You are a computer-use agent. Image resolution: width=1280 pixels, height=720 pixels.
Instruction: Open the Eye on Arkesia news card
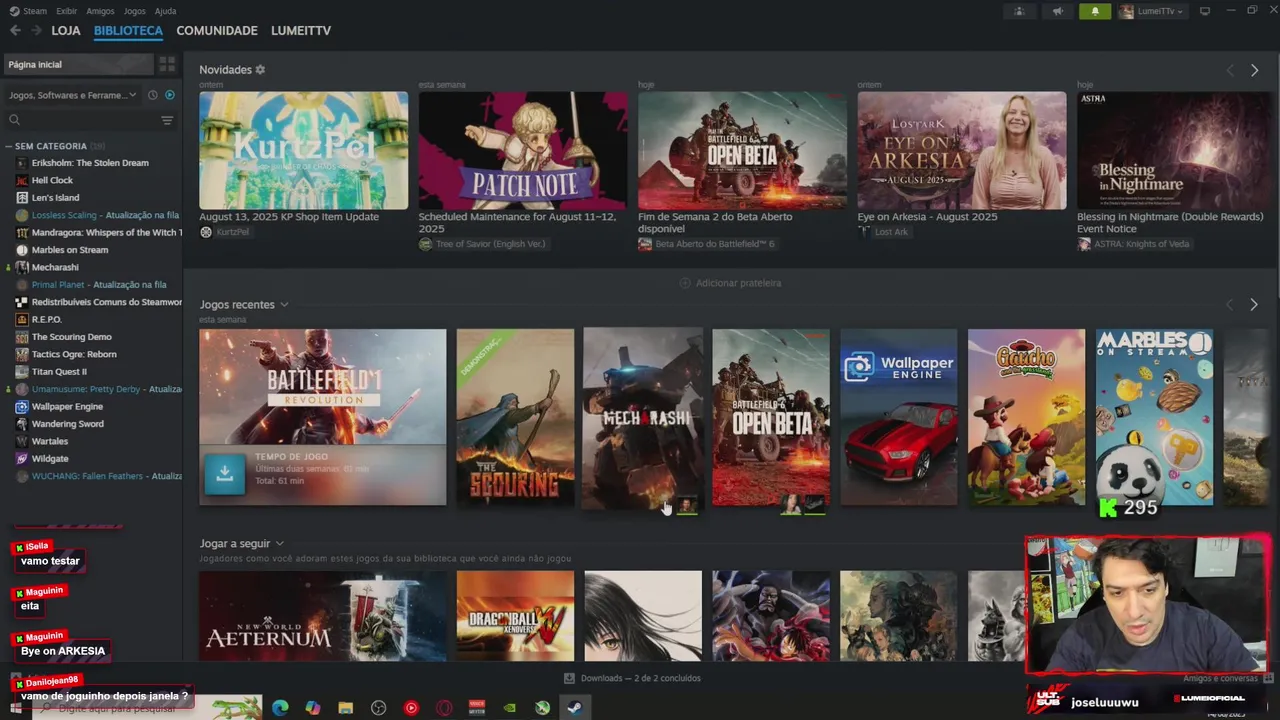click(x=962, y=150)
